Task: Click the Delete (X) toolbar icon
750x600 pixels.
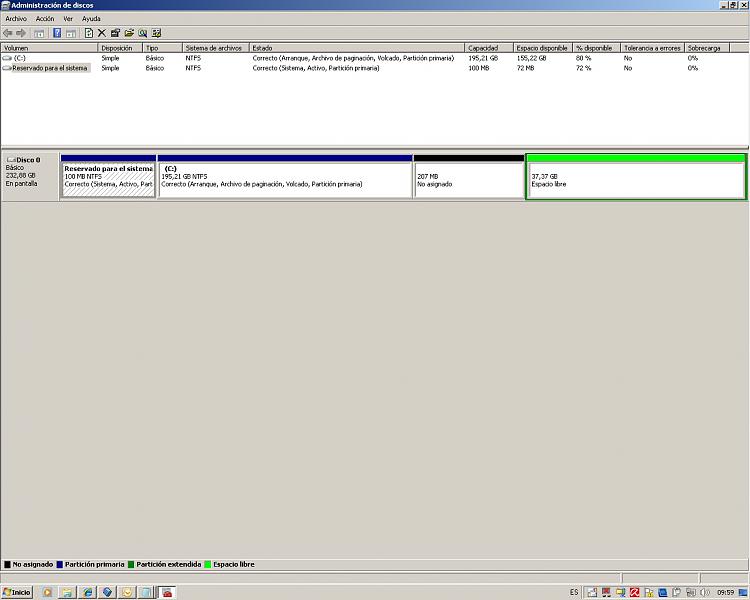Action: 101,33
